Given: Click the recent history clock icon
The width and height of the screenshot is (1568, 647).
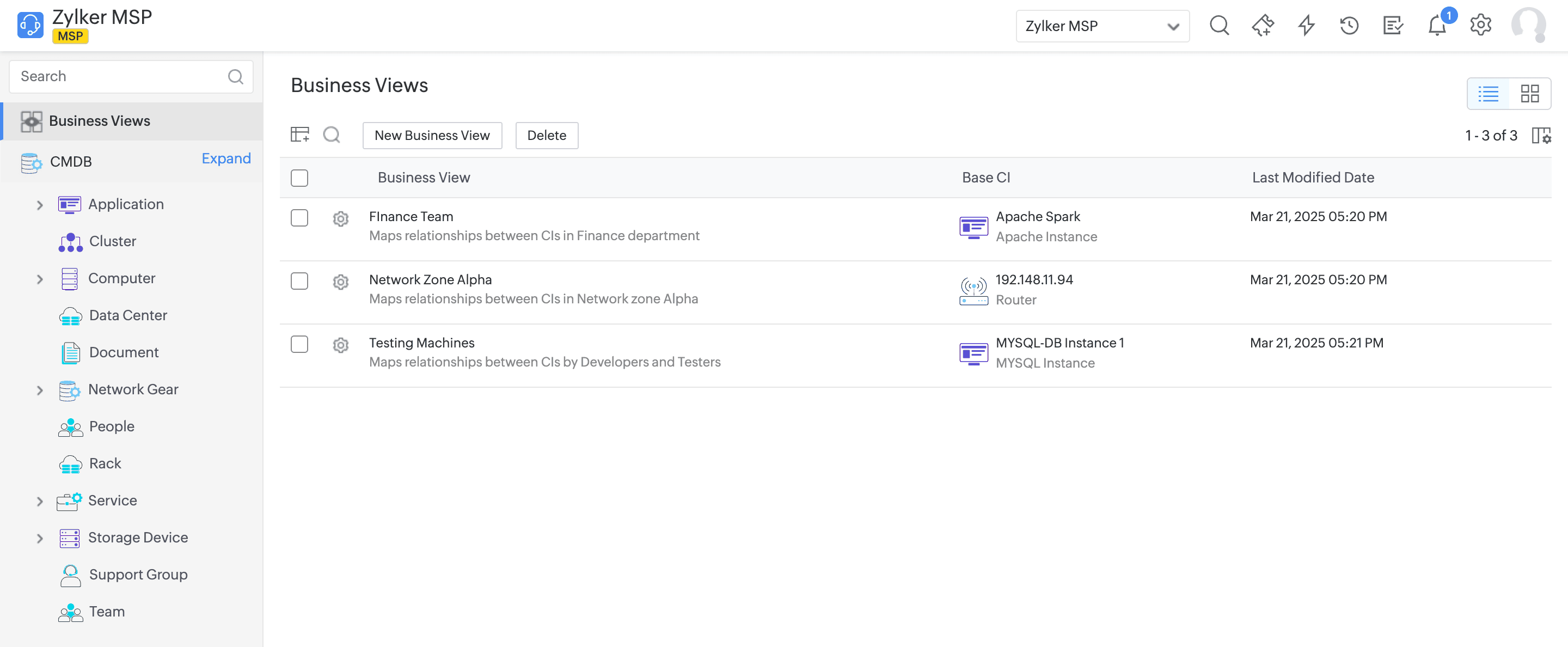Looking at the screenshot, I should coord(1349,26).
